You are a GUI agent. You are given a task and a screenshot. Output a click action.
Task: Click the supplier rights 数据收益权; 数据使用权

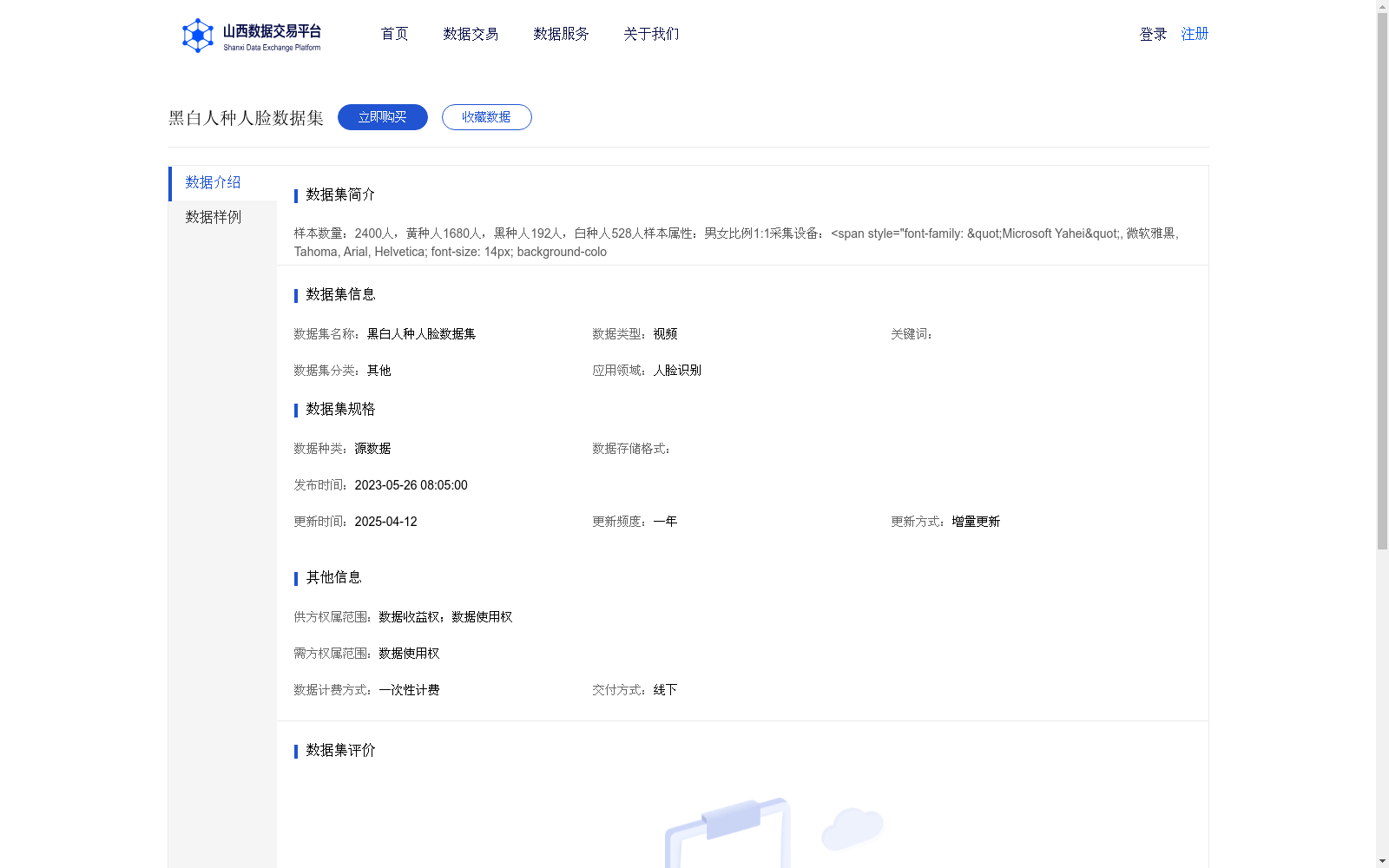[x=445, y=617]
